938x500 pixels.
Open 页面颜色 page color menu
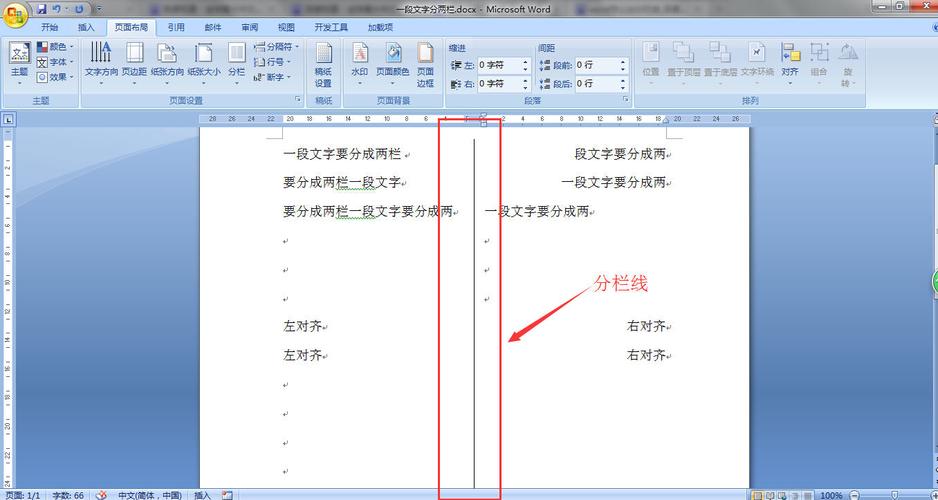392,63
